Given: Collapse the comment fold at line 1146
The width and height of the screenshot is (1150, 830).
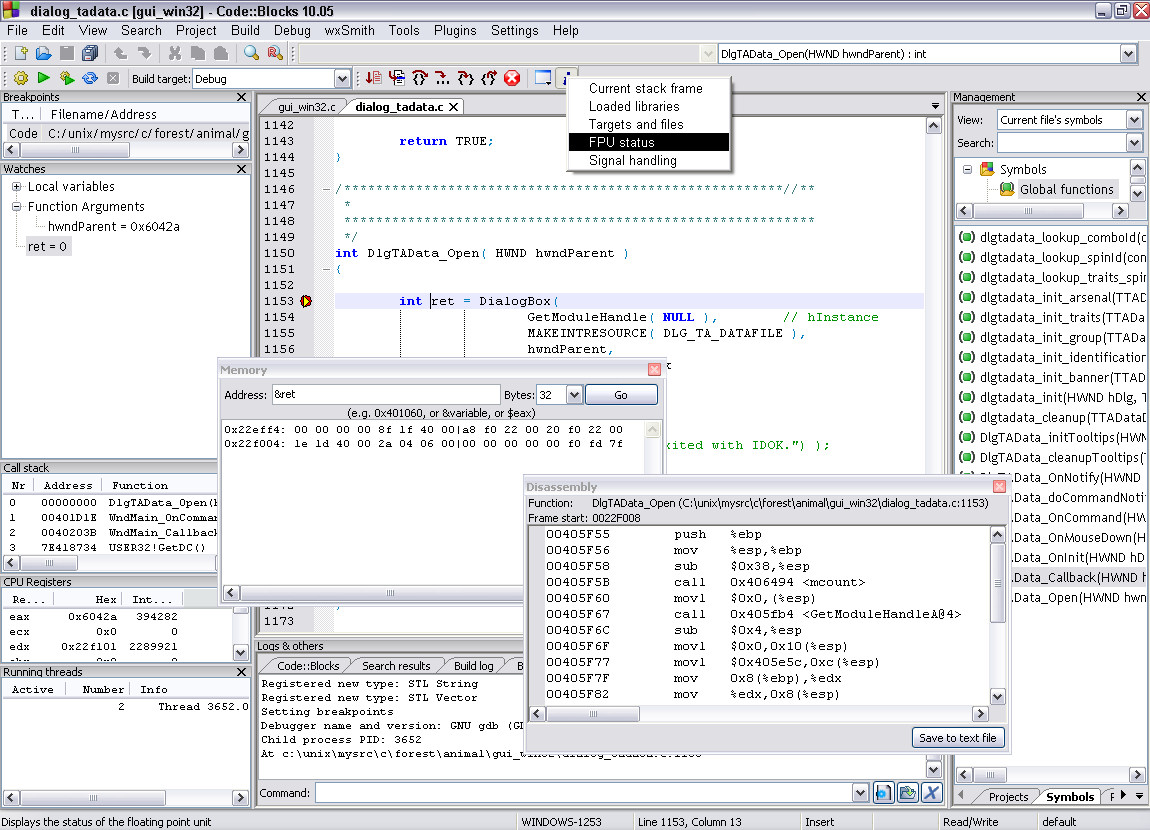Looking at the screenshot, I should pyautogui.click(x=326, y=189).
